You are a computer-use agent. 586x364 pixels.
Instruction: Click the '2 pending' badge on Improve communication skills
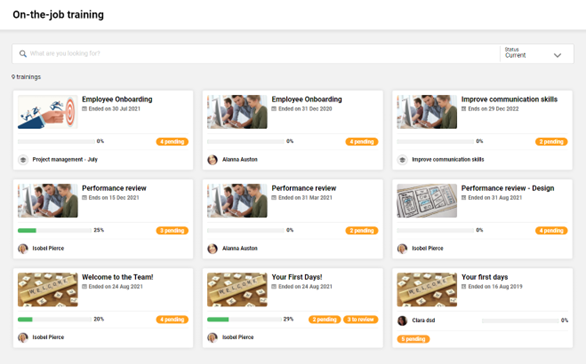tap(551, 142)
